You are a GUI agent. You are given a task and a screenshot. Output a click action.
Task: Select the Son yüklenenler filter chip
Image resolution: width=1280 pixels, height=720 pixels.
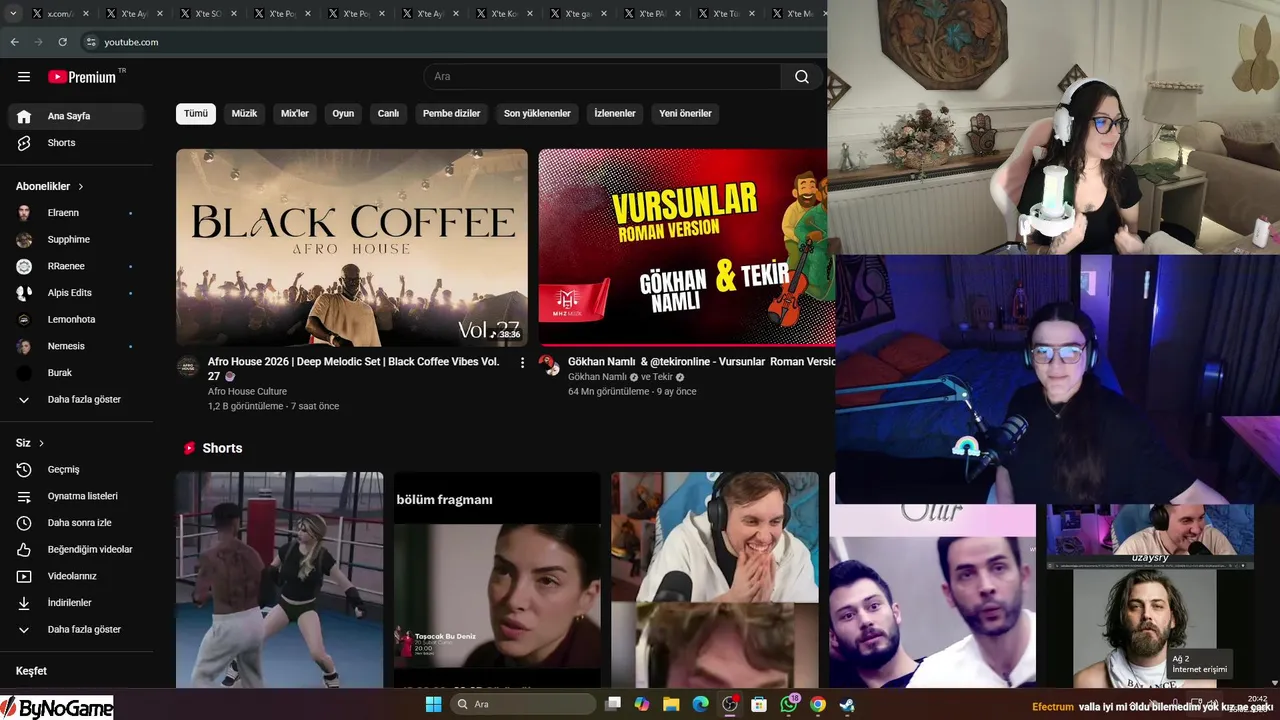click(x=537, y=113)
